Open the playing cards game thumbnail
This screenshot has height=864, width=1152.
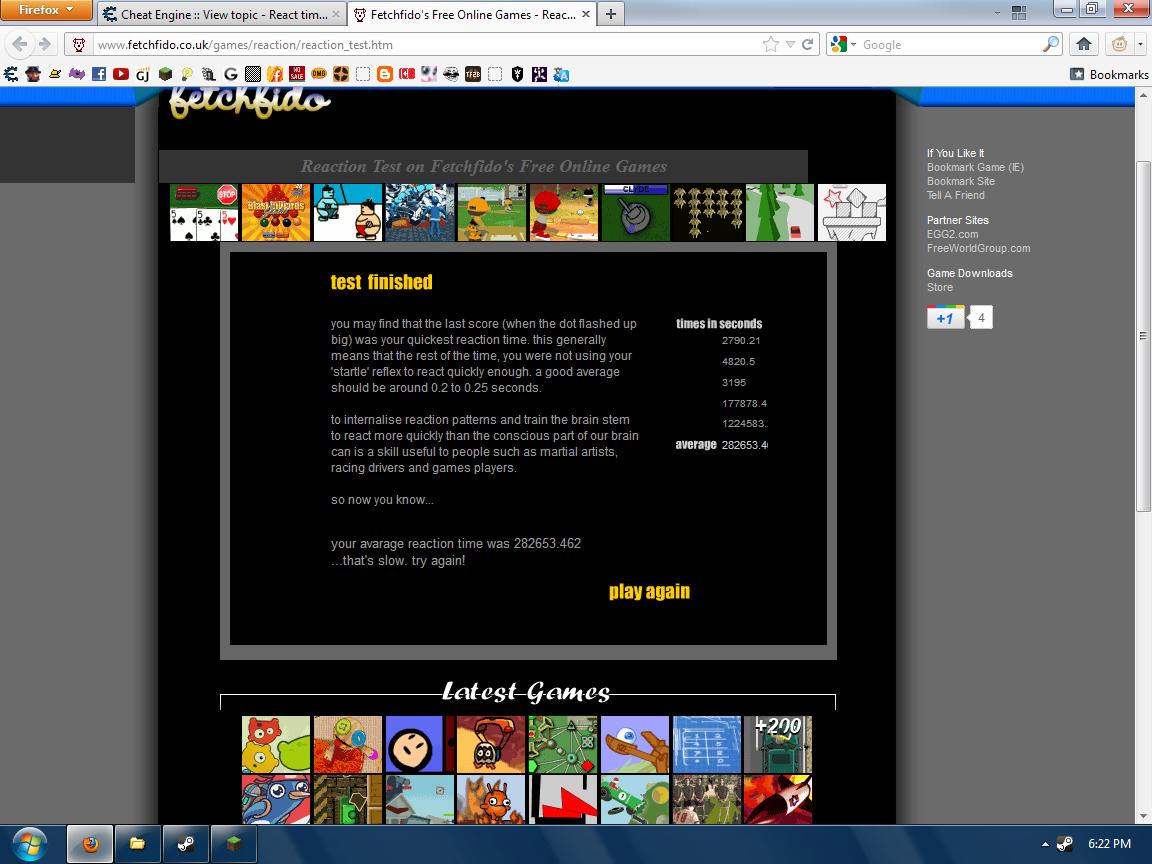[204, 212]
